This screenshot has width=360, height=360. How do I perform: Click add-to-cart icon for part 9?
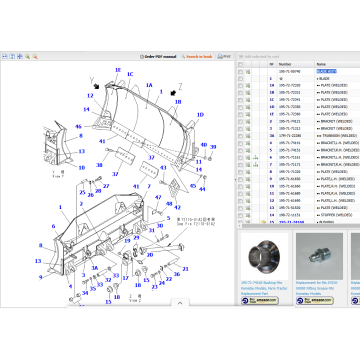(x=248, y=179)
